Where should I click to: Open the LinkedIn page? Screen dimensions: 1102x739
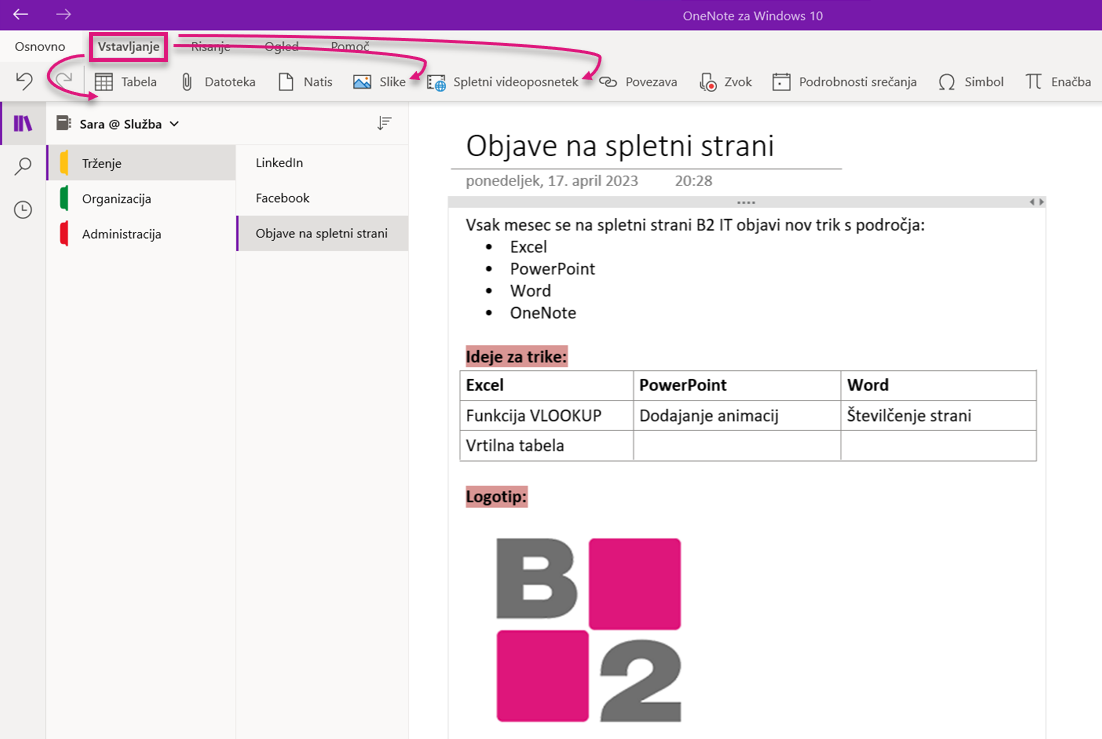click(x=322, y=162)
